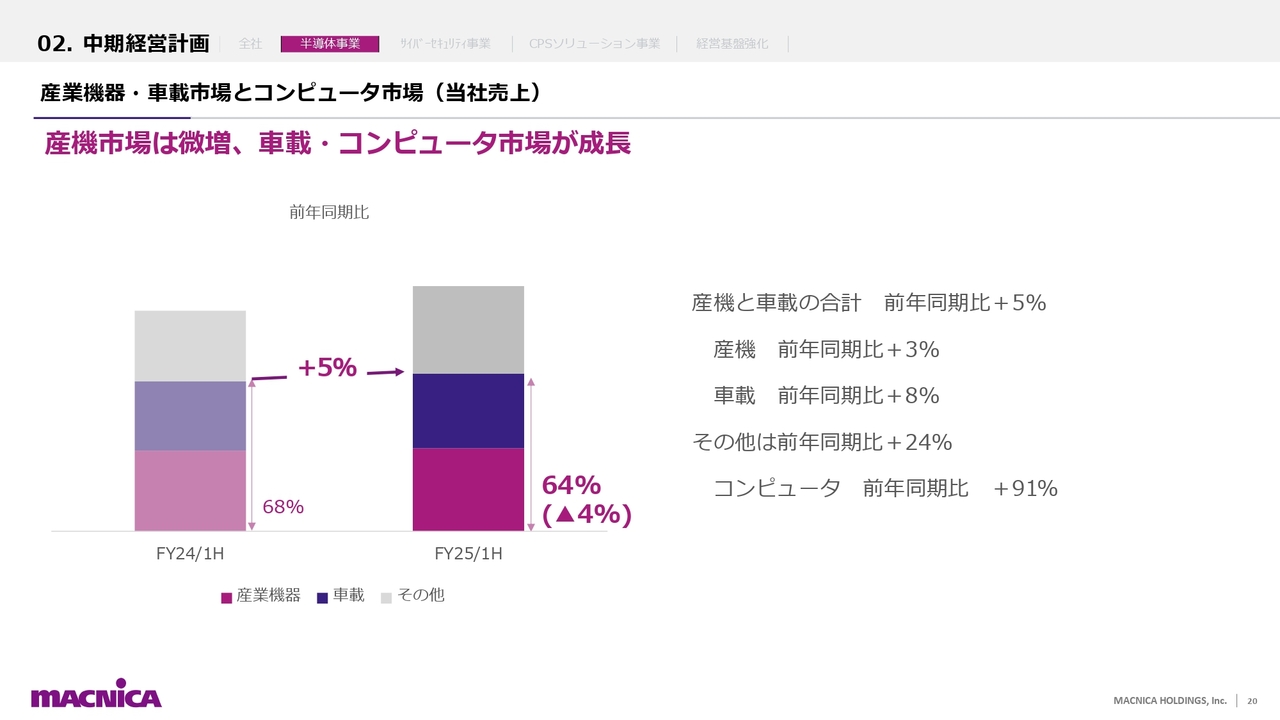Go to the CPSソリューション事業 tab

coord(594,44)
